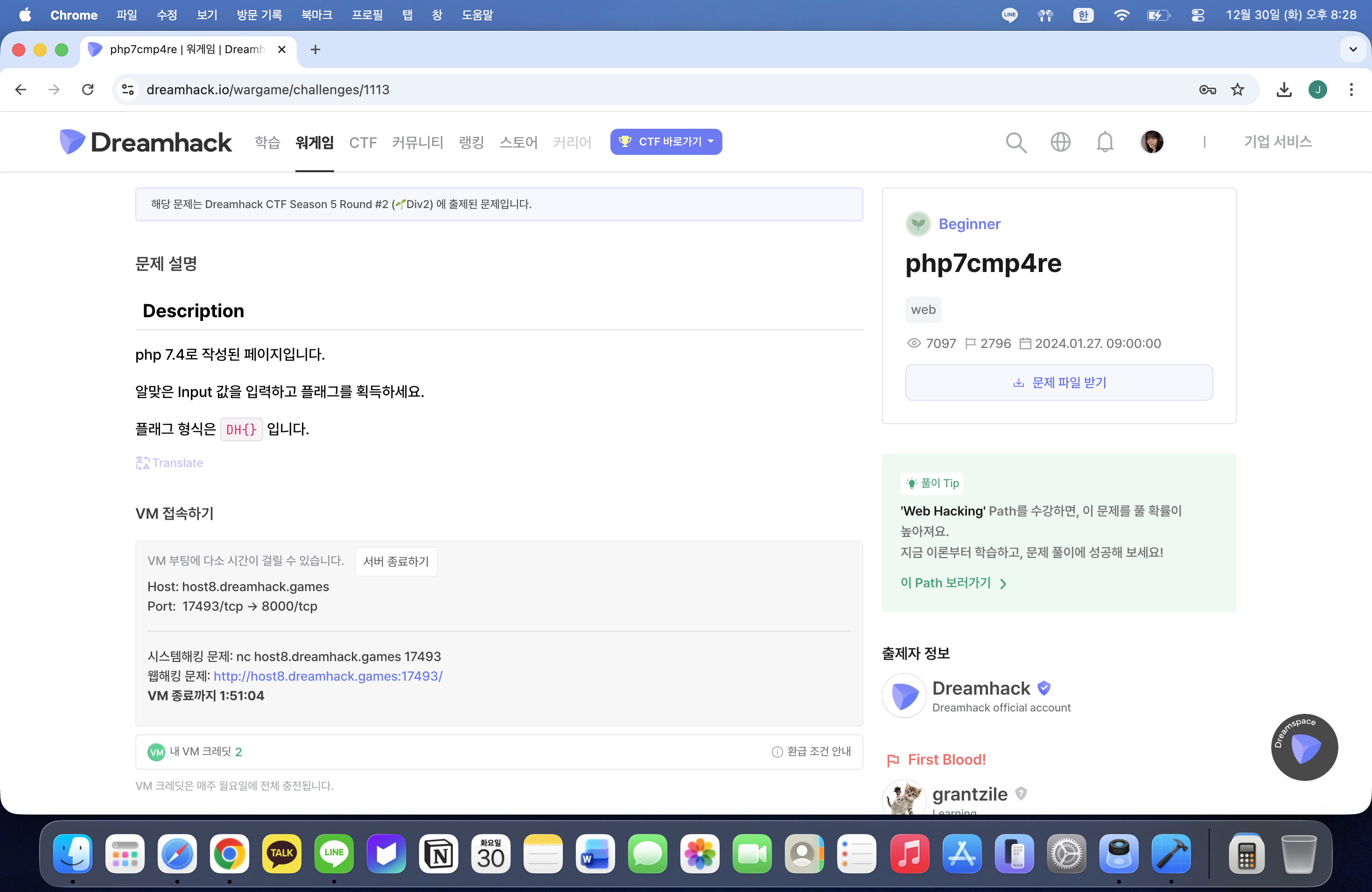Viewport: 1372px width, 892px height.
Task: Open macOS Control Center toggles icon
Action: pos(1197,15)
